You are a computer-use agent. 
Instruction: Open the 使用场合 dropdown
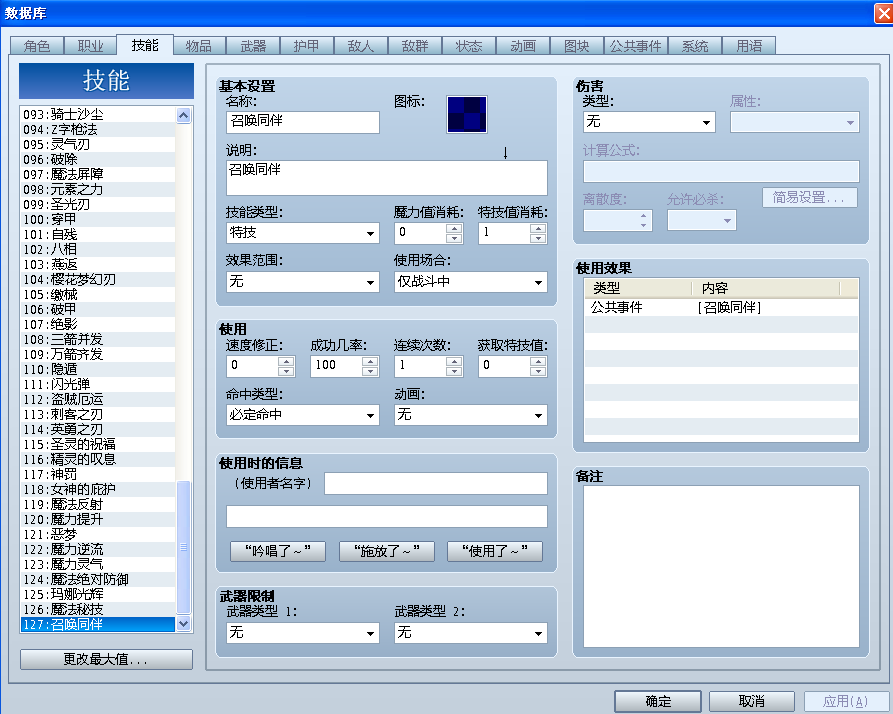471,281
